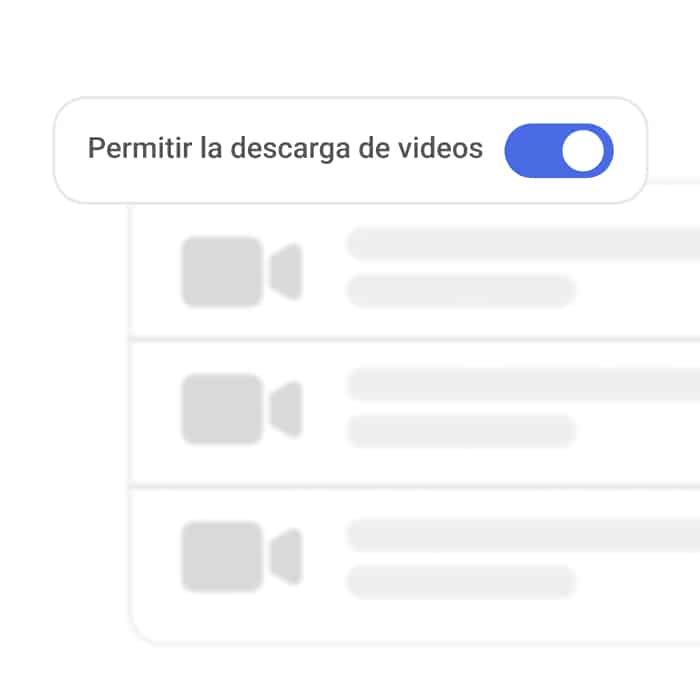Select the second video's long title placeholder
The width and height of the screenshot is (700, 700).
(524, 384)
